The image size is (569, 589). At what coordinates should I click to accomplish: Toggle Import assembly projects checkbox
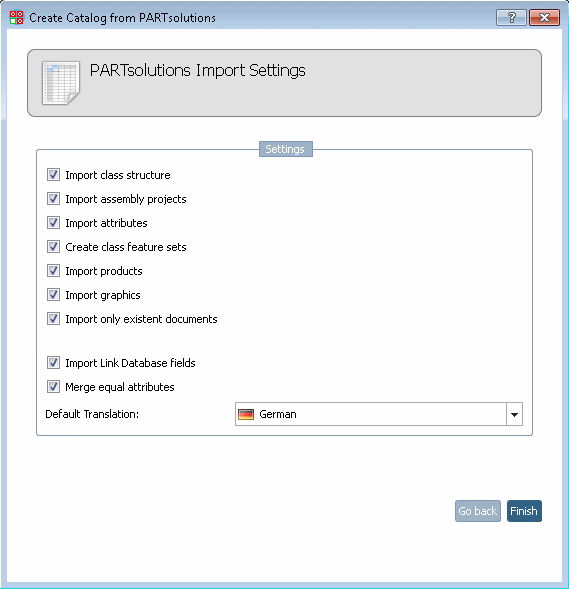(x=53, y=199)
